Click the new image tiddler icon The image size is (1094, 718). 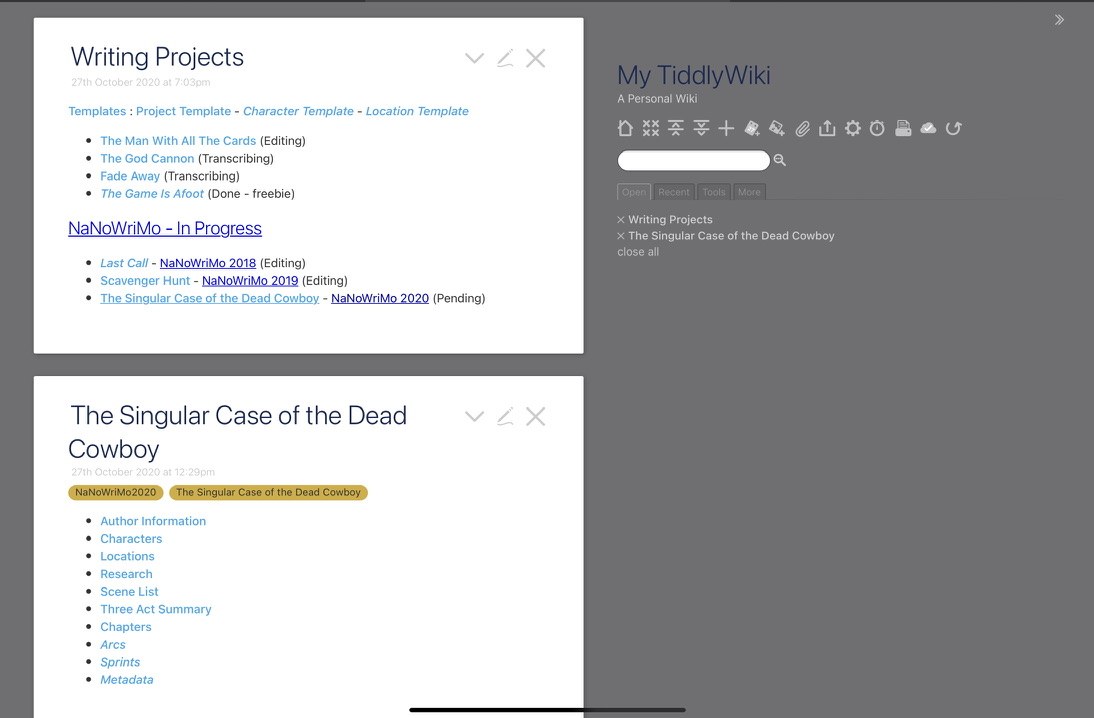click(777, 128)
